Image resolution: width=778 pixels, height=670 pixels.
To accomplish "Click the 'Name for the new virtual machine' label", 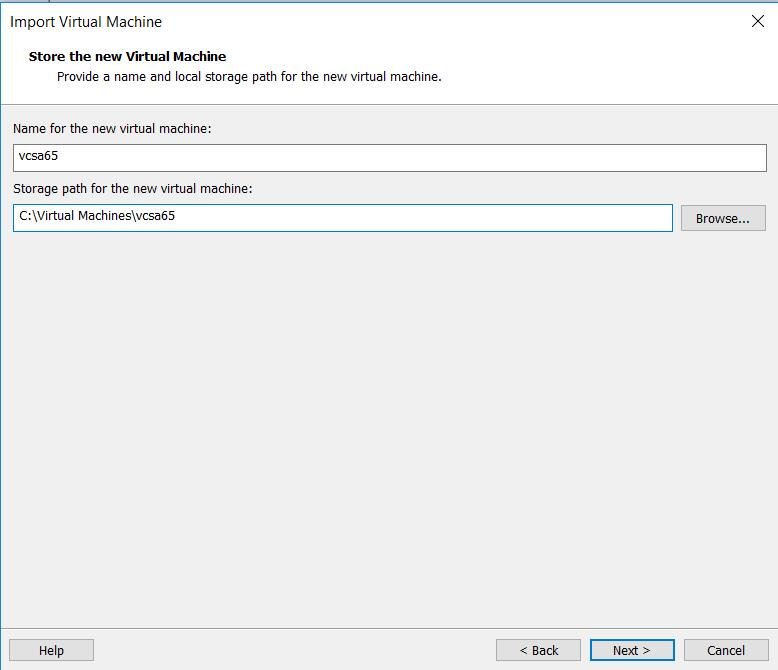I will (x=112, y=129).
